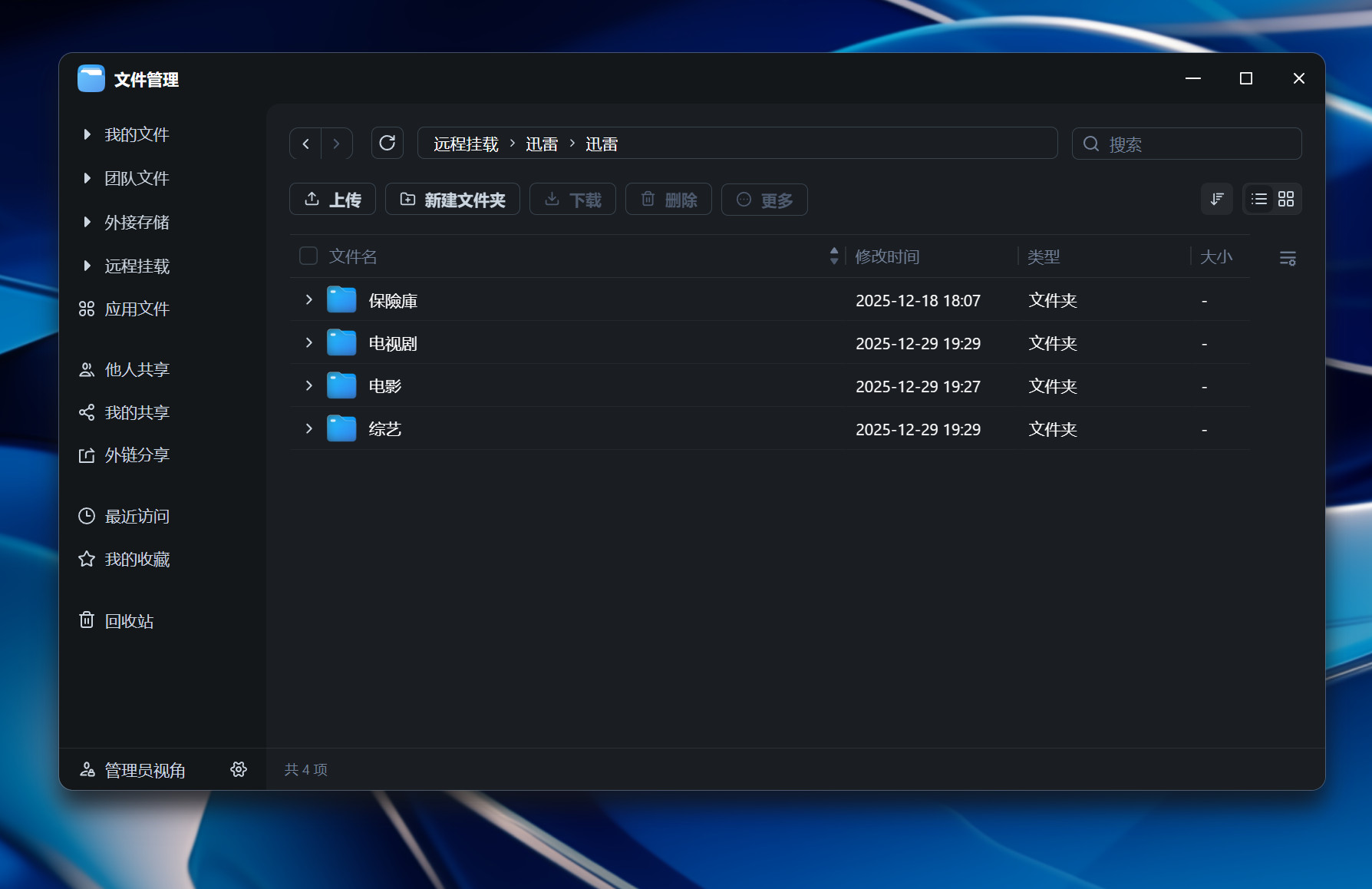1372x889 pixels.
Task: Open 我的收藏 favorites in sidebar
Action: pyautogui.click(x=137, y=559)
